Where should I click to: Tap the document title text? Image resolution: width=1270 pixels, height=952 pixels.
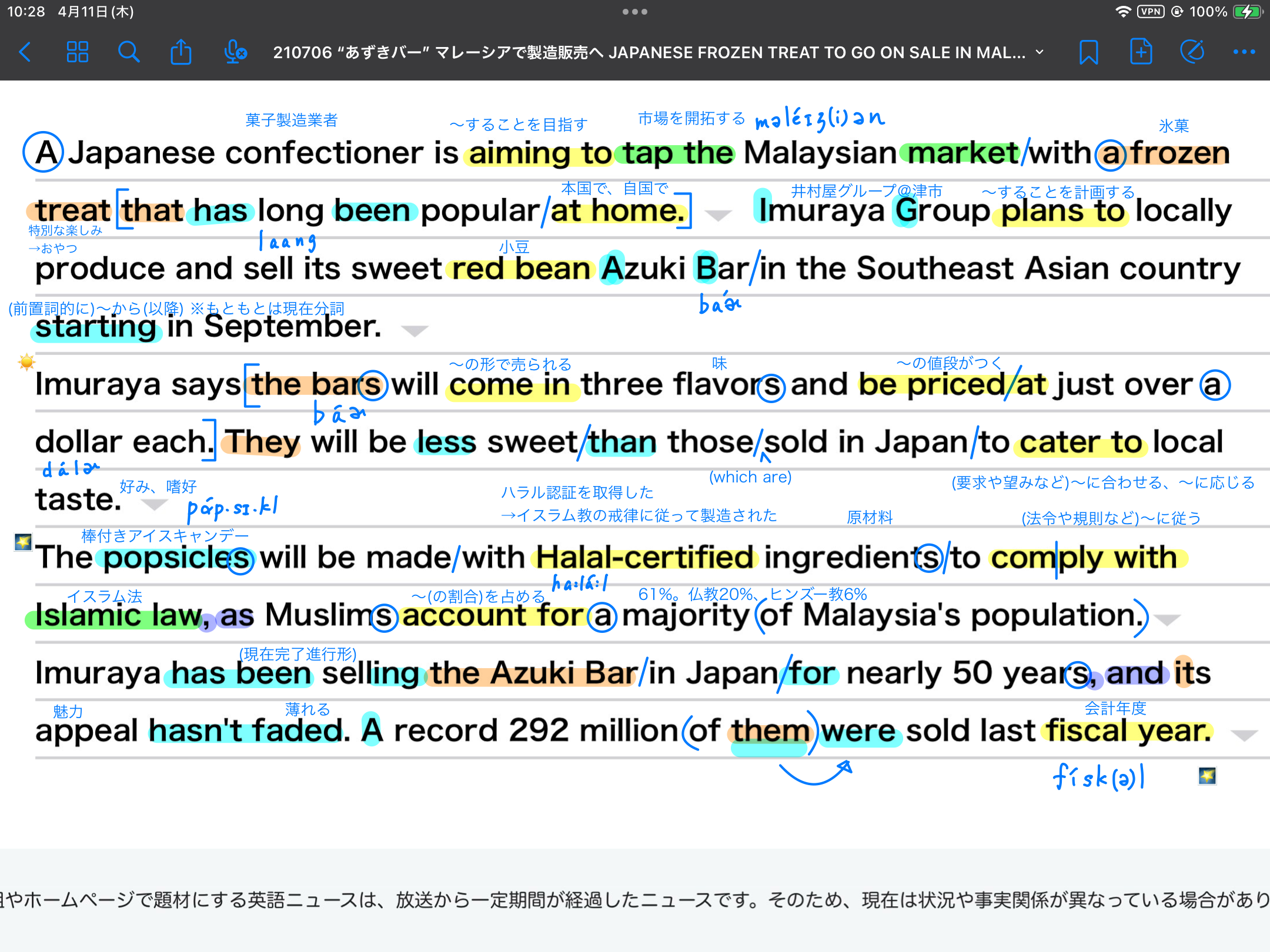pyautogui.click(x=649, y=52)
